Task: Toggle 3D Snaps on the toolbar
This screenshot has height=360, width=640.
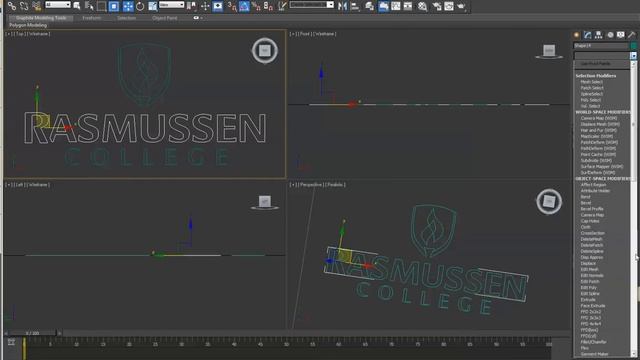Action: click(x=232, y=6)
